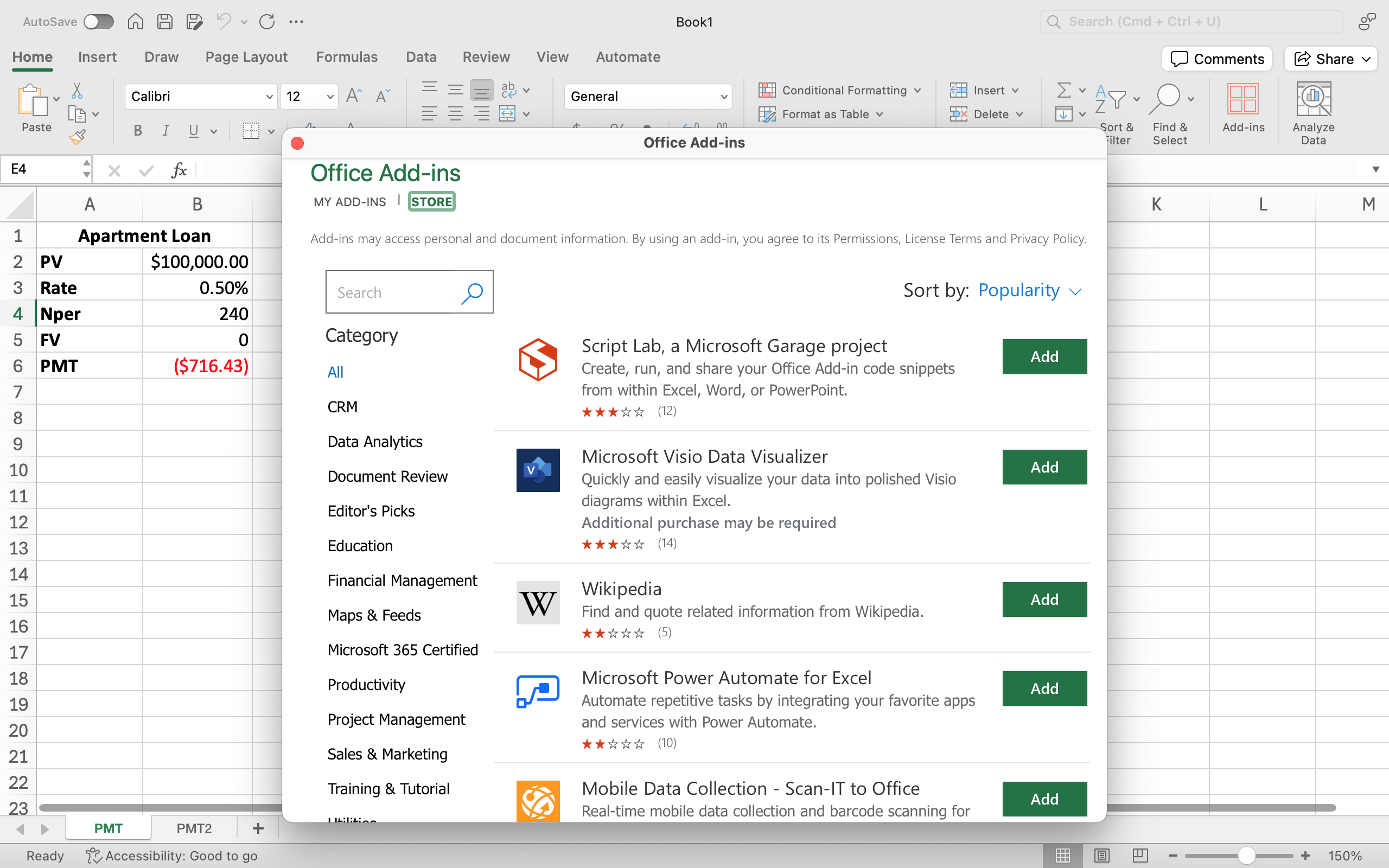Add the Script Lab add-in

pyautogui.click(x=1044, y=356)
